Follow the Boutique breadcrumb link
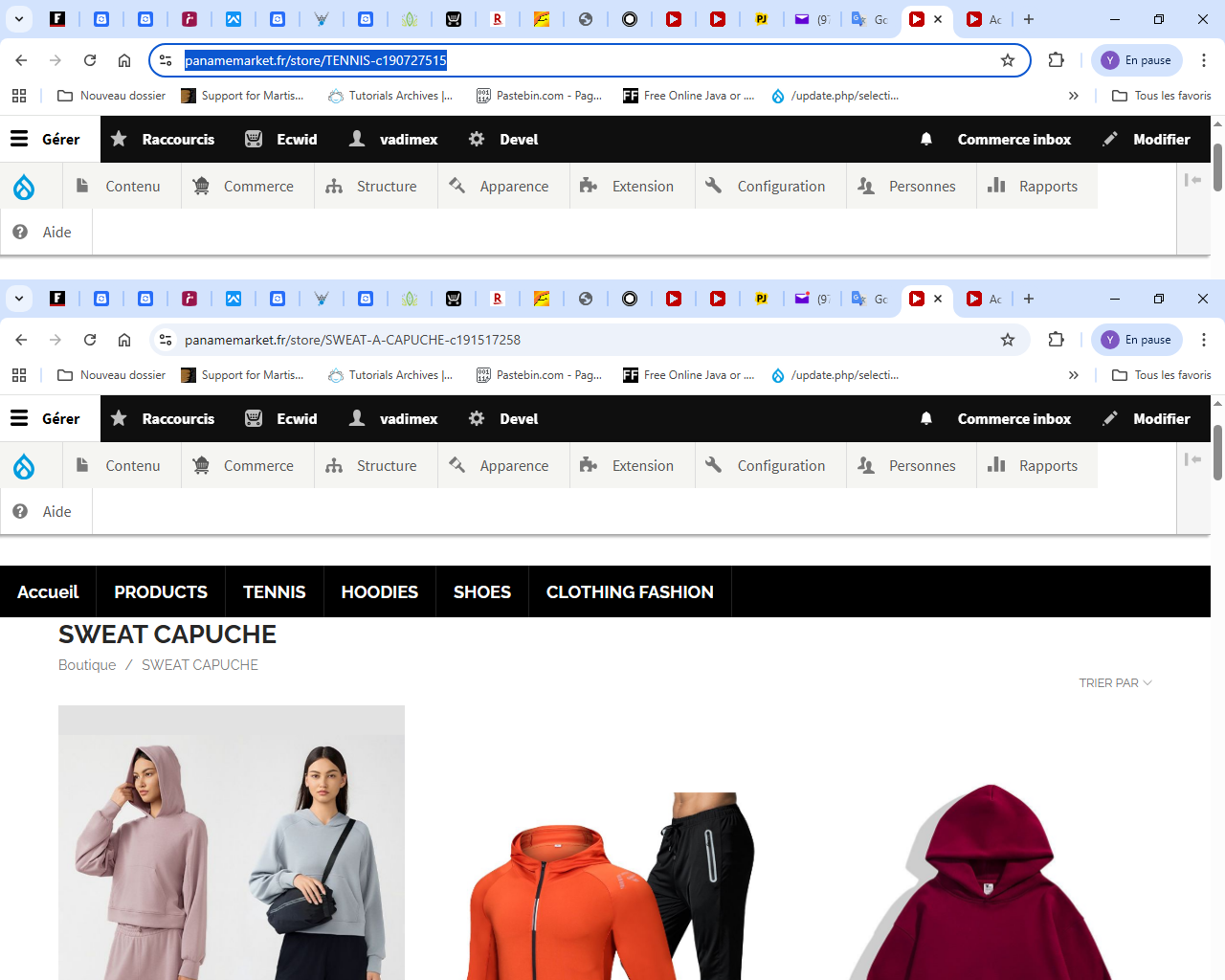The width and height of the screenshot is (1225, 980). click(x=87, y=665)
